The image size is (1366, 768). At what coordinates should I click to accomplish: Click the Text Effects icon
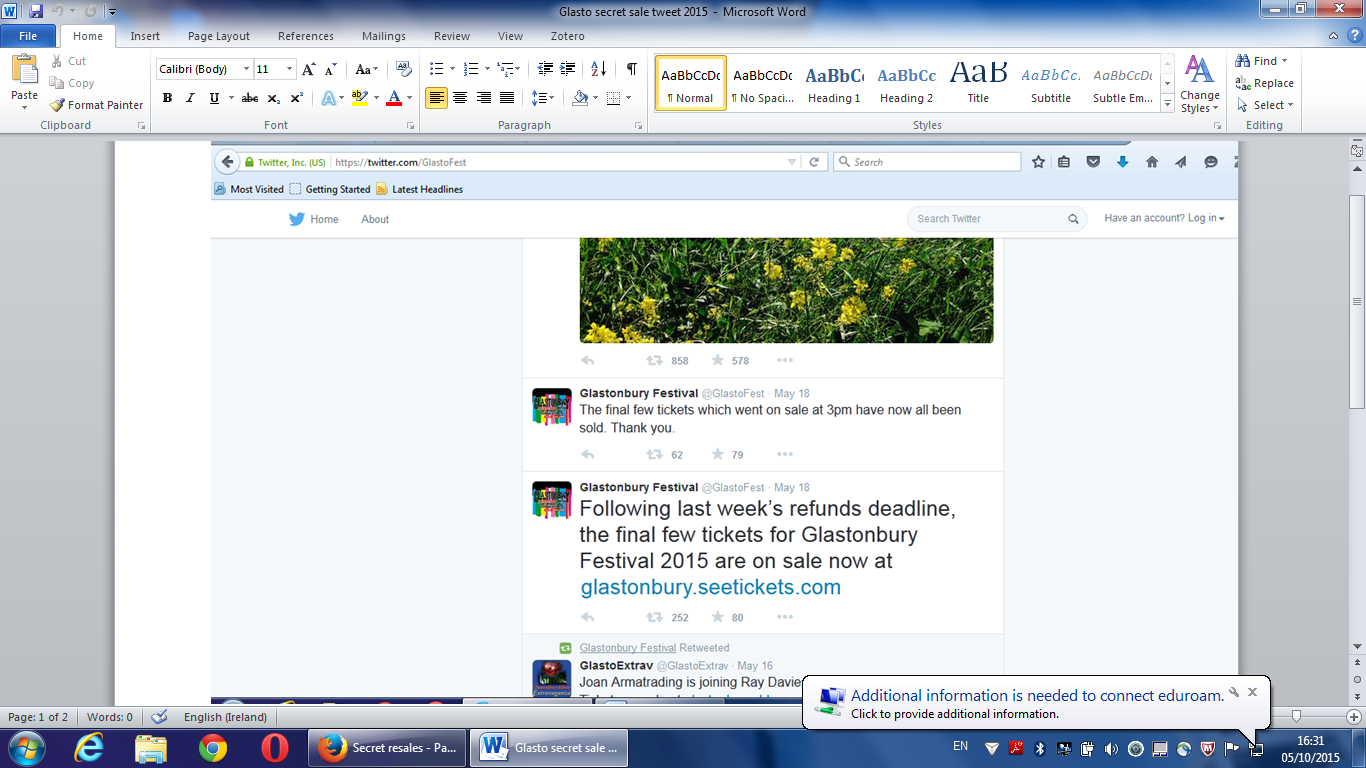click(328, 98)
